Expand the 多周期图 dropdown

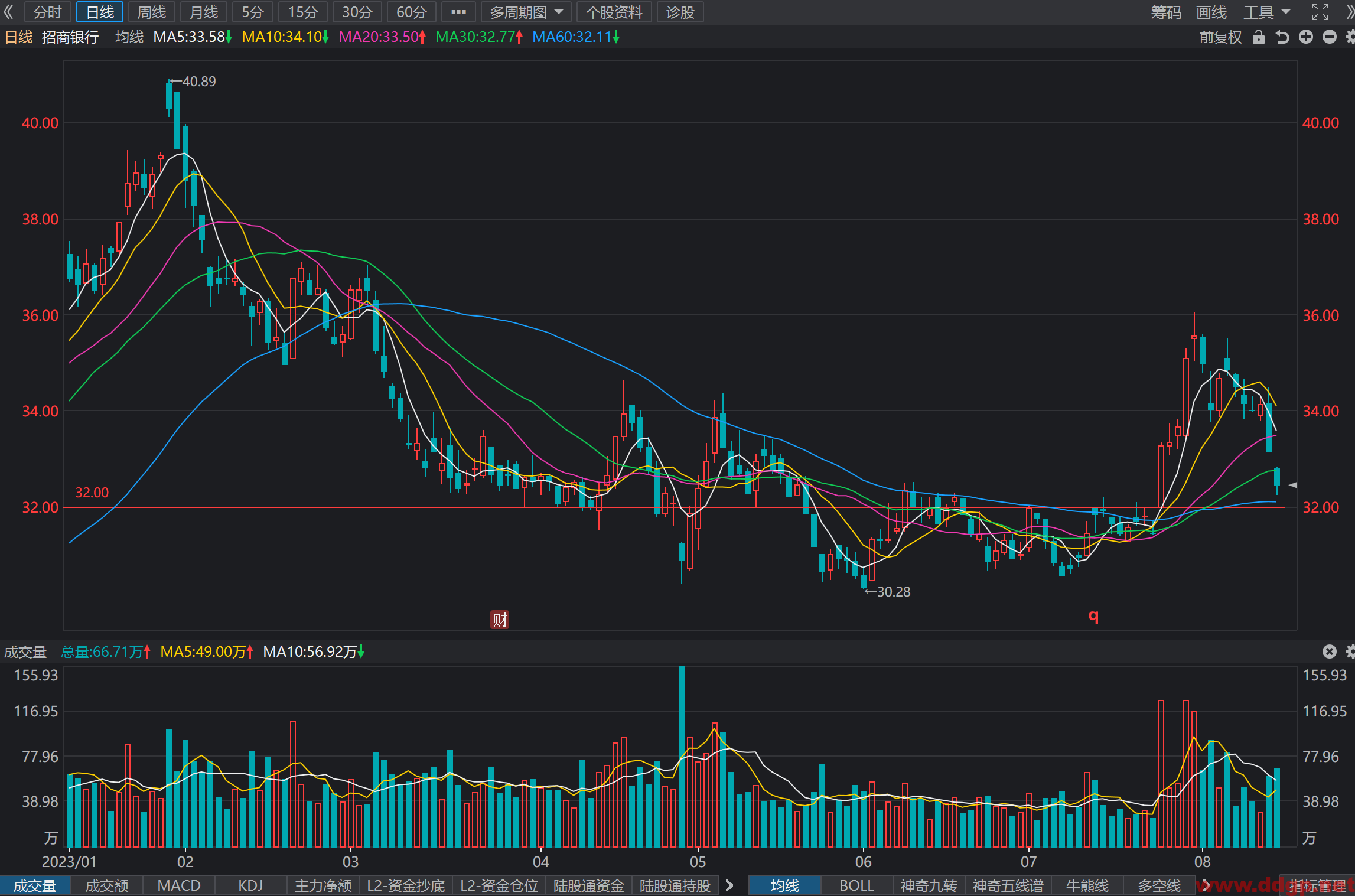[525, 12]
